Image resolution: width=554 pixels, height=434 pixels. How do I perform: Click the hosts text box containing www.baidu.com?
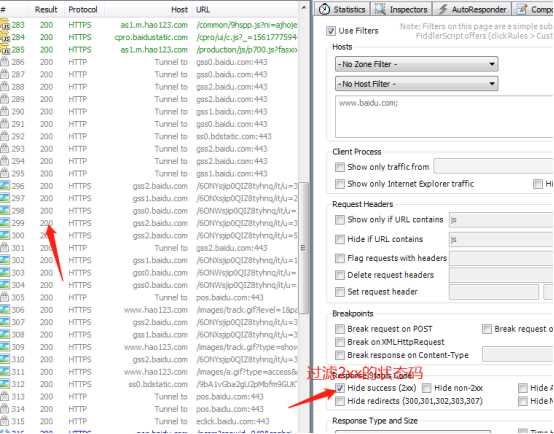click(x=444, y=116)
